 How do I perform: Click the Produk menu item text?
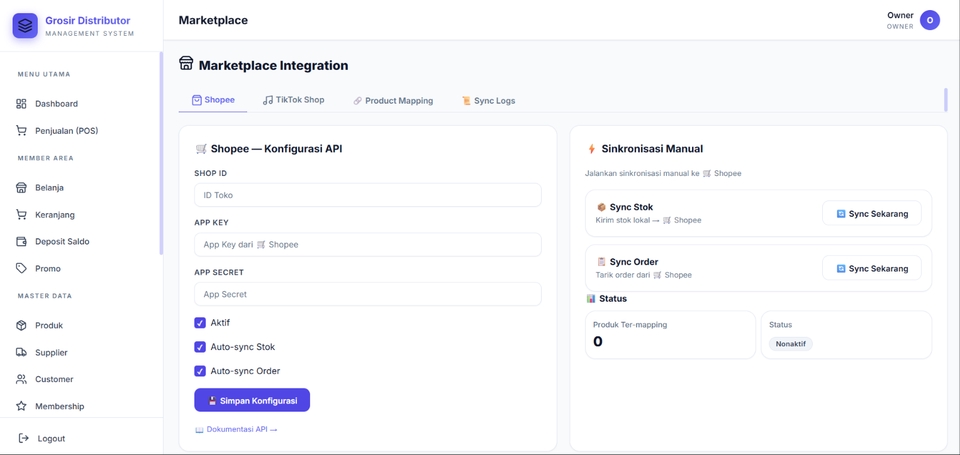click(49, 325)
